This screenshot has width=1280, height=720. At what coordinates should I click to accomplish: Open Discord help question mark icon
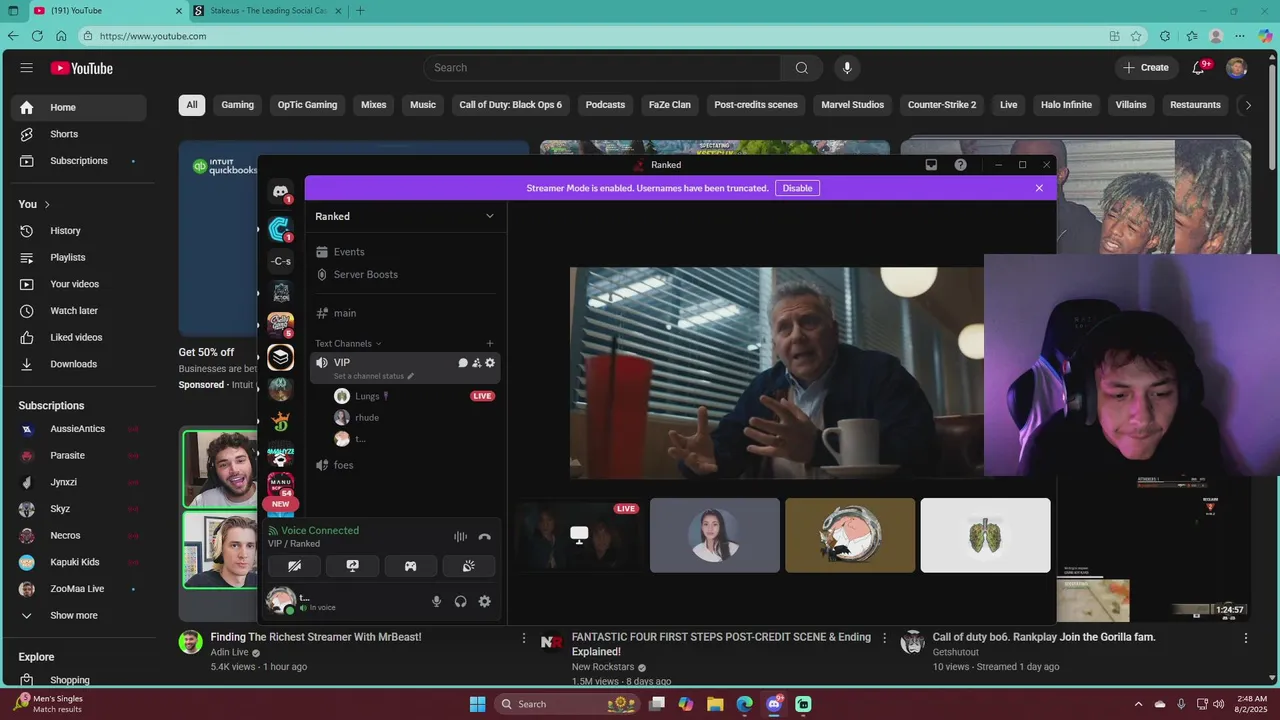960,165
